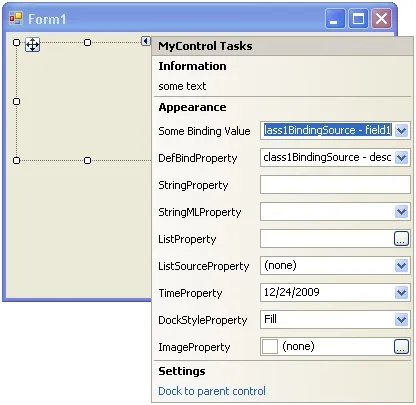The width and height of the screenshot is (416, 405).
Task: Expand StringMLProperty dropdown arrow
Action: [x=401, y=211]
